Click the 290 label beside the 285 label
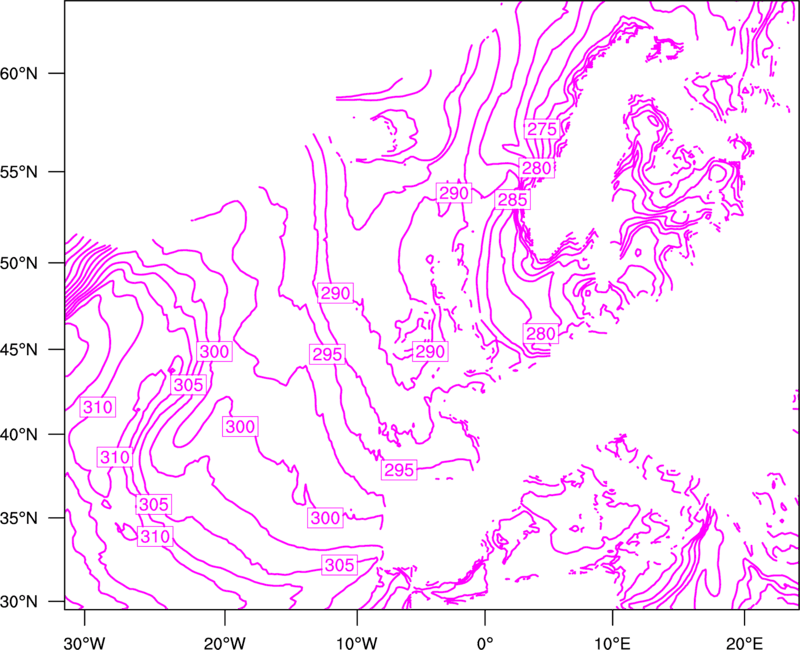This screenshot has height=650, width=800. (454, 193)
